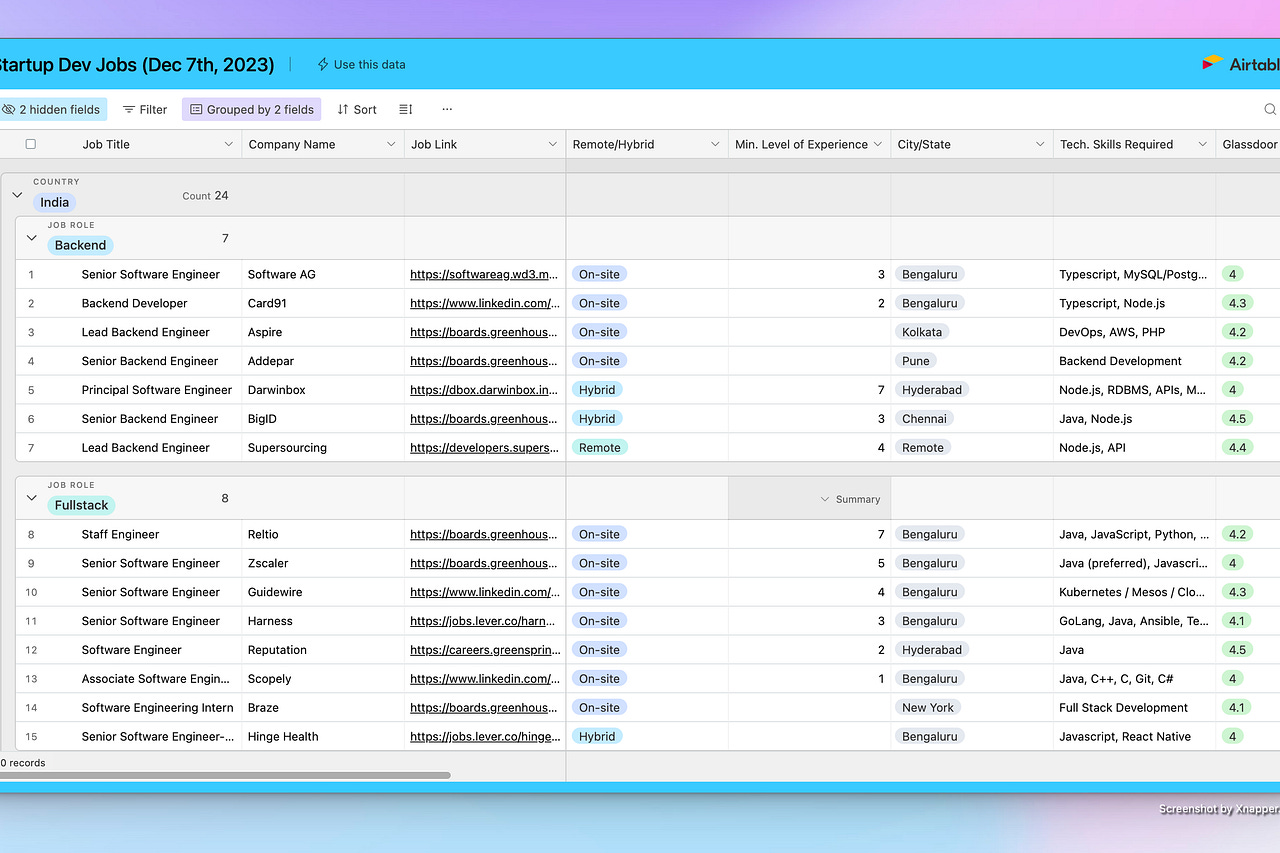Screen dimensions: 1280x853
Task: Collapse the Fullstack job role group
Action: (x=31, y=498)
